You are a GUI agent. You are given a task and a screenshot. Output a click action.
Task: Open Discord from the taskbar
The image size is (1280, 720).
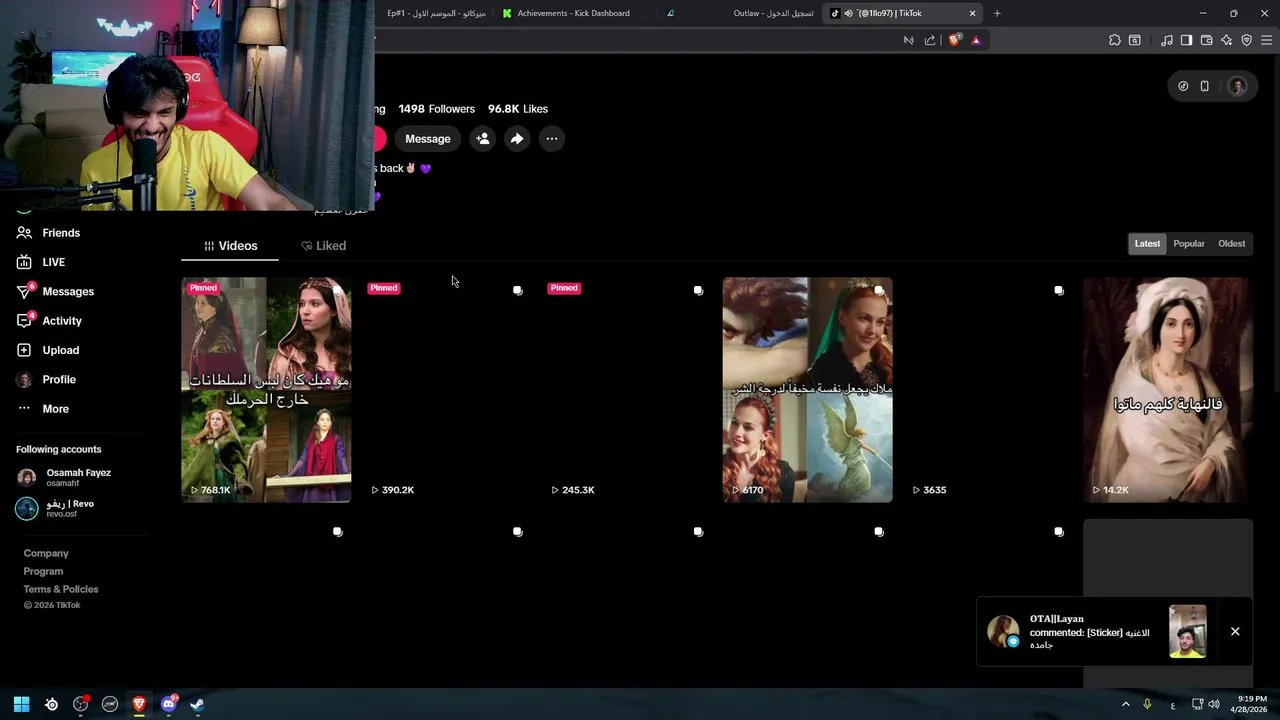coord(168,704)
